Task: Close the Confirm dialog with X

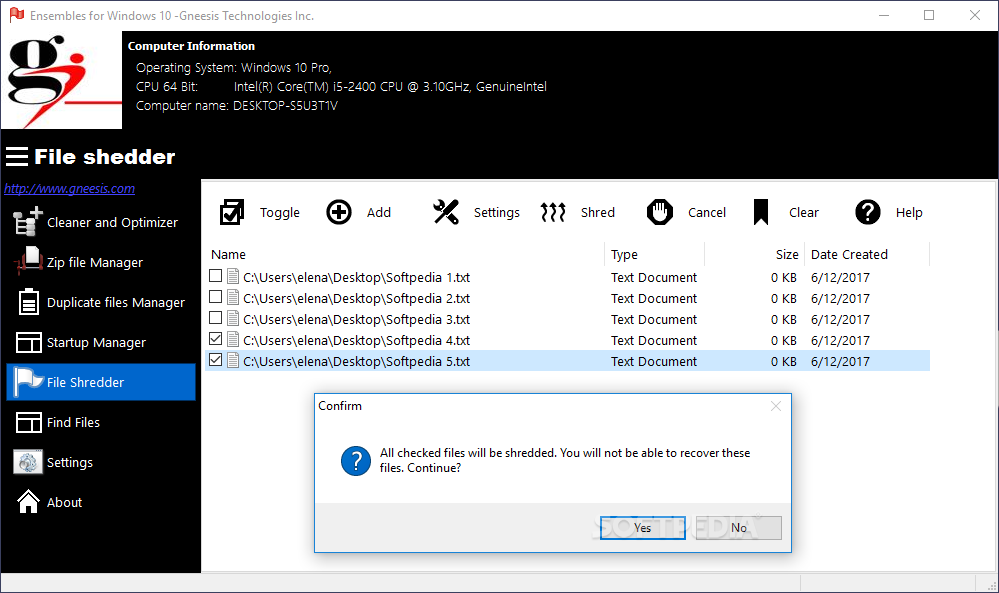Action: coord(775,406)
